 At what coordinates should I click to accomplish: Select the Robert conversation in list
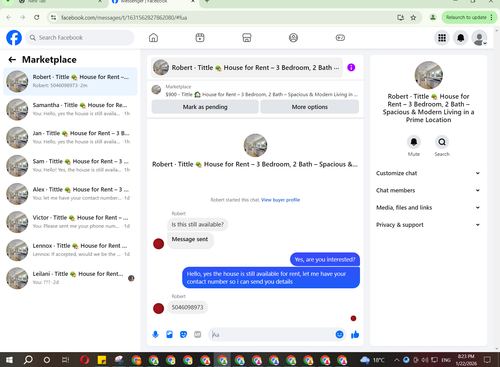(70, 81)
